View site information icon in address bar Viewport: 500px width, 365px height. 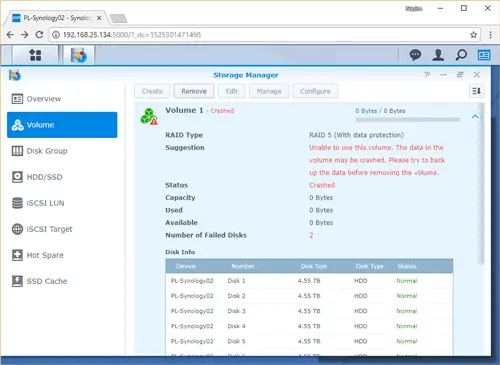[x=56, y=35]
